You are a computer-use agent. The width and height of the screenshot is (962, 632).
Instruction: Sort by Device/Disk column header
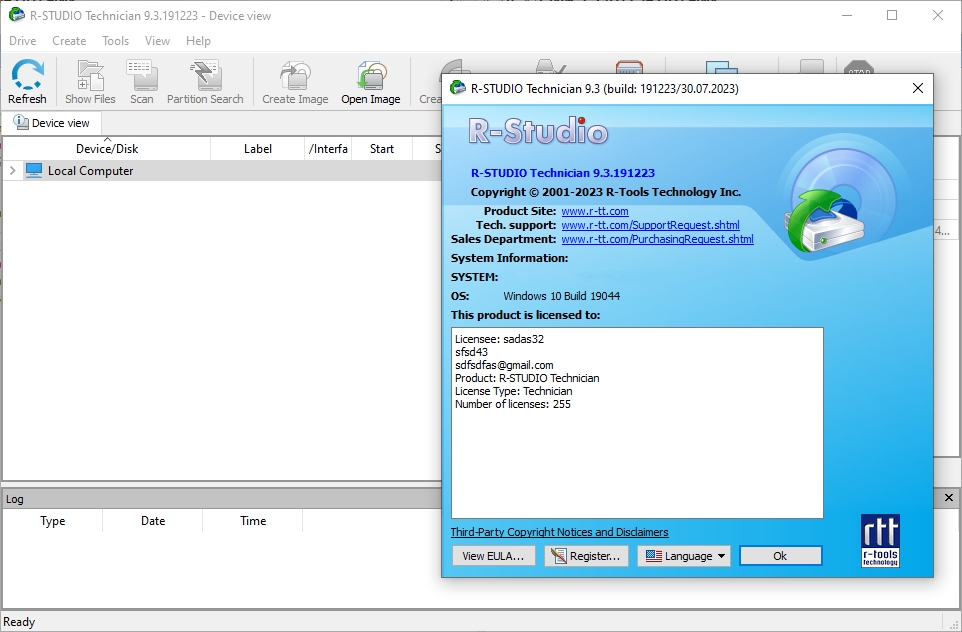click(107, 148)
